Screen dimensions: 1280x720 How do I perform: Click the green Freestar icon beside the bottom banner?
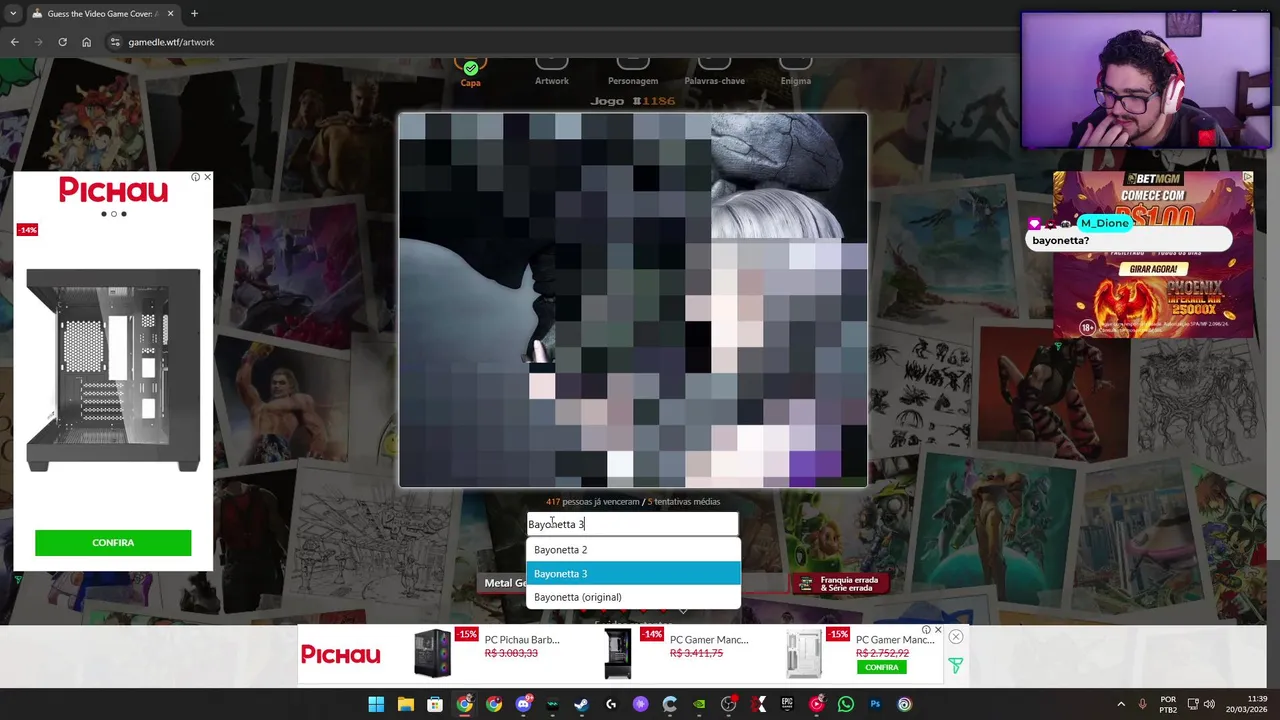[x=955, y=665]
